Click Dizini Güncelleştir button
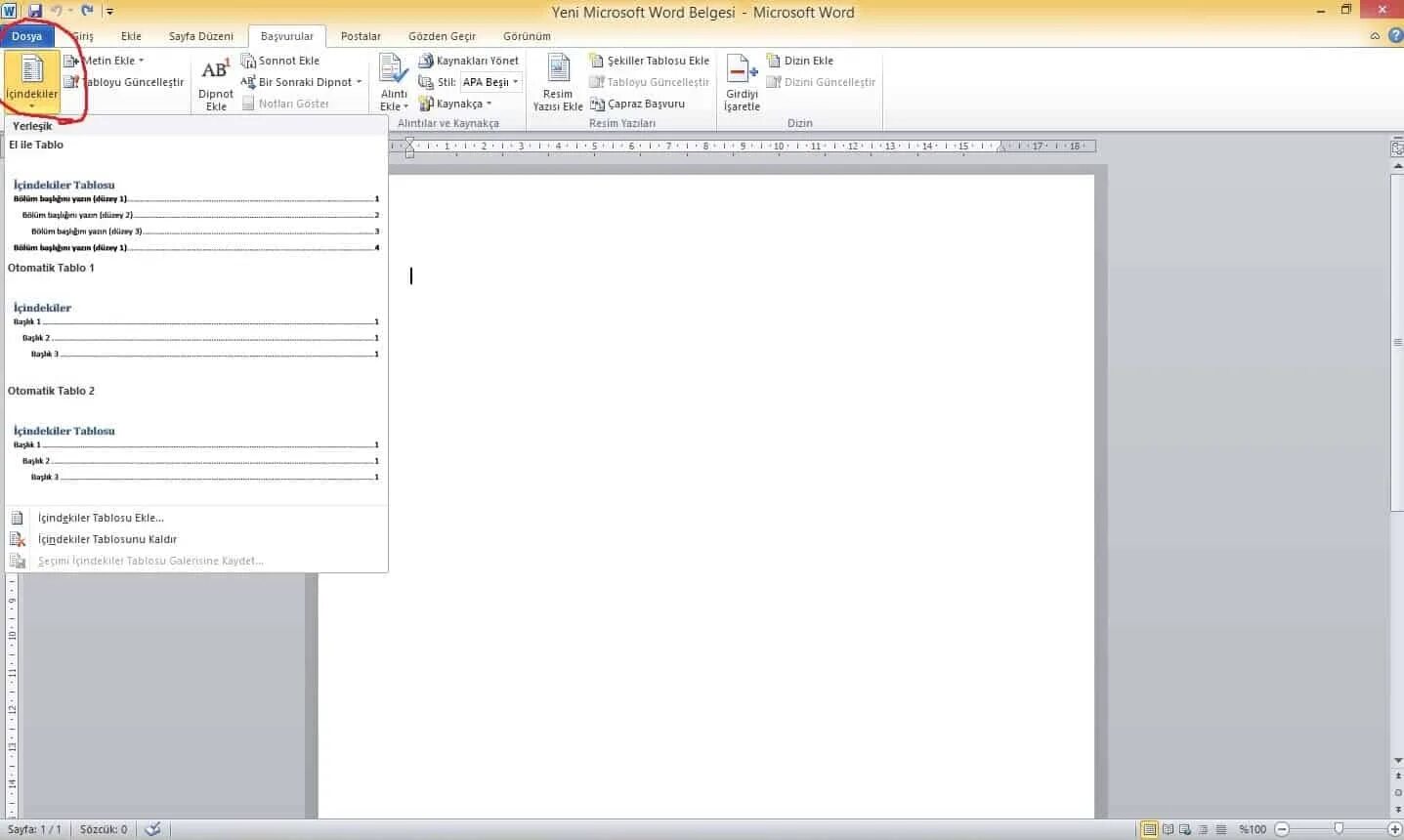Viewport: 1404px width, 840px height. (821, 82)
